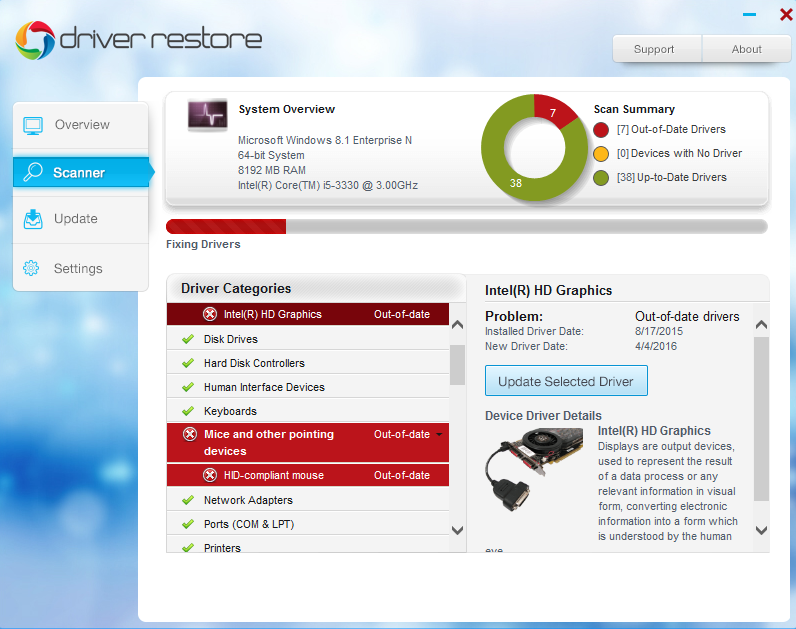Click the red segment of the scan donut chart
This screenshot has height=629, width=796.
pos(553,112)
